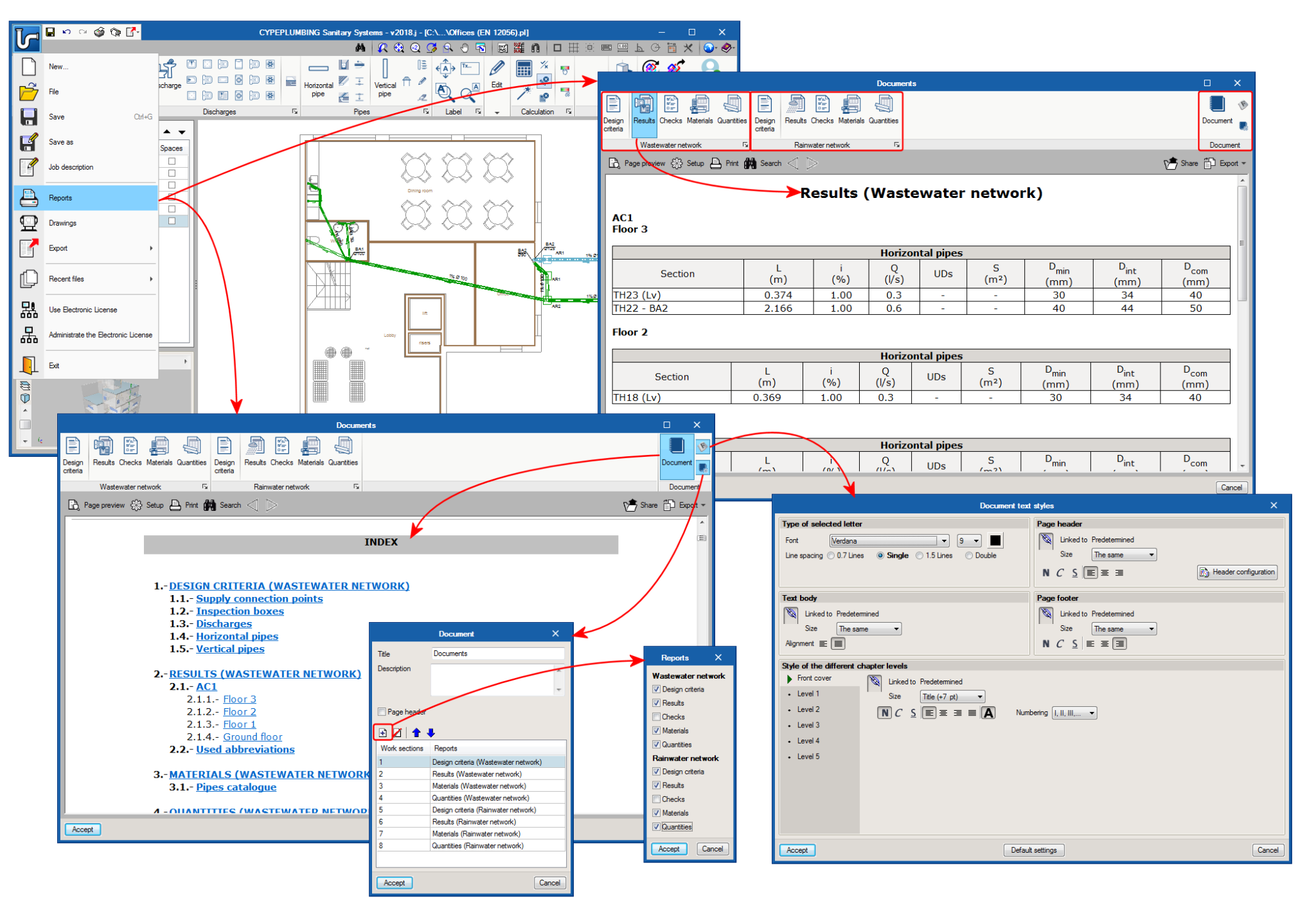Screen dimensions: 1316x908
Task: Open Title (+7 pt) size dropdown
Action: [952, 697]
